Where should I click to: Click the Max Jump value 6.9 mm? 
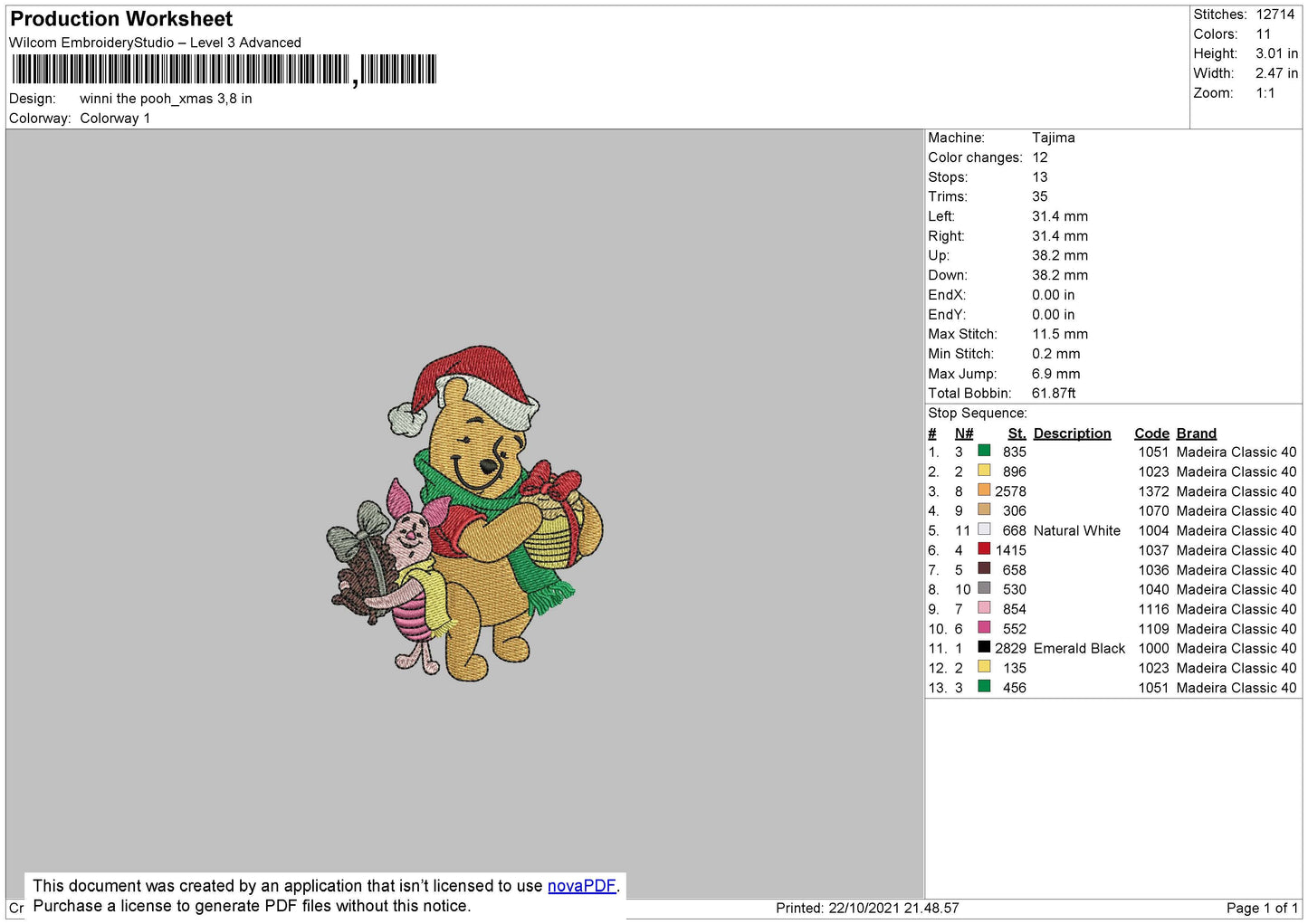(1056, 374)
